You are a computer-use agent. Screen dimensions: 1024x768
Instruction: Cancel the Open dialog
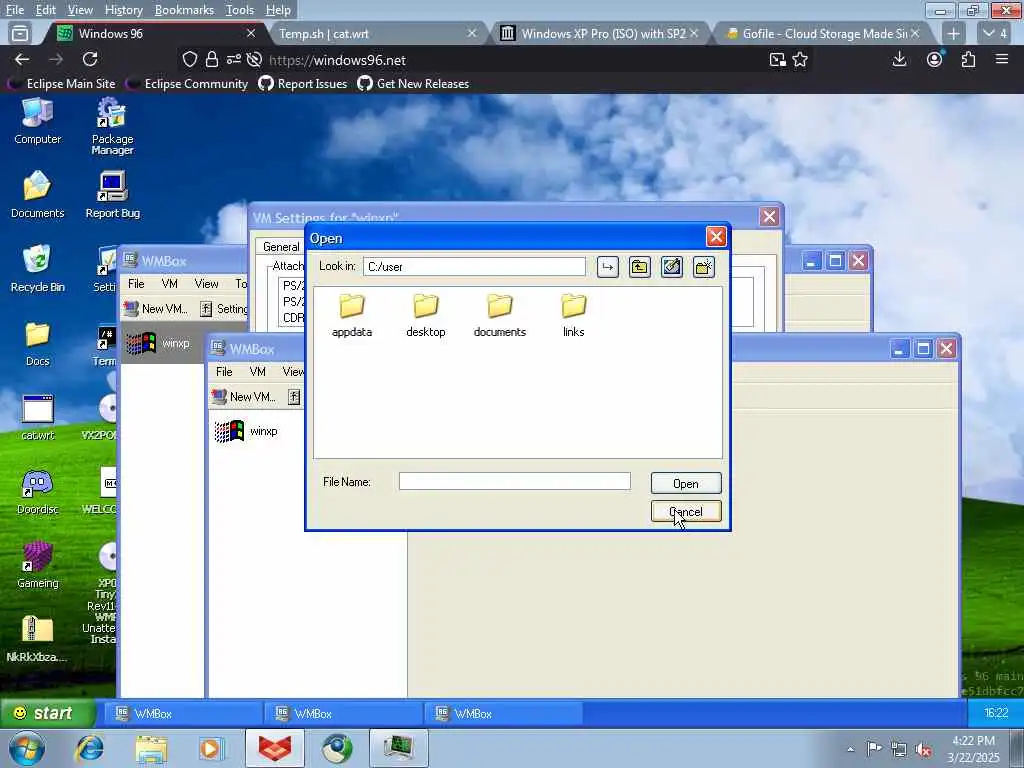[x=686, y=511]
